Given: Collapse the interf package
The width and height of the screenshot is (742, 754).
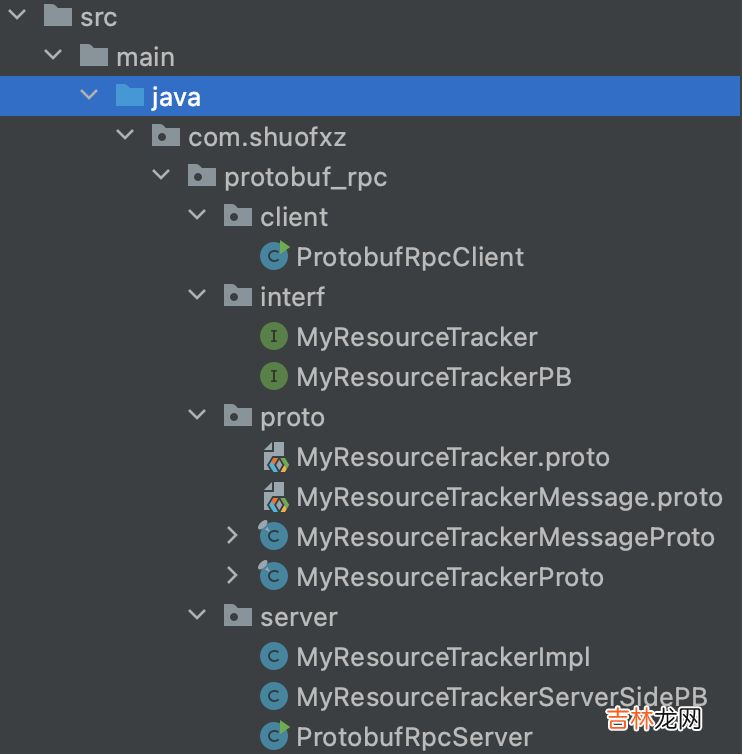Looking at the screenshot, I should pyautogui.click(x=197, y=297).
